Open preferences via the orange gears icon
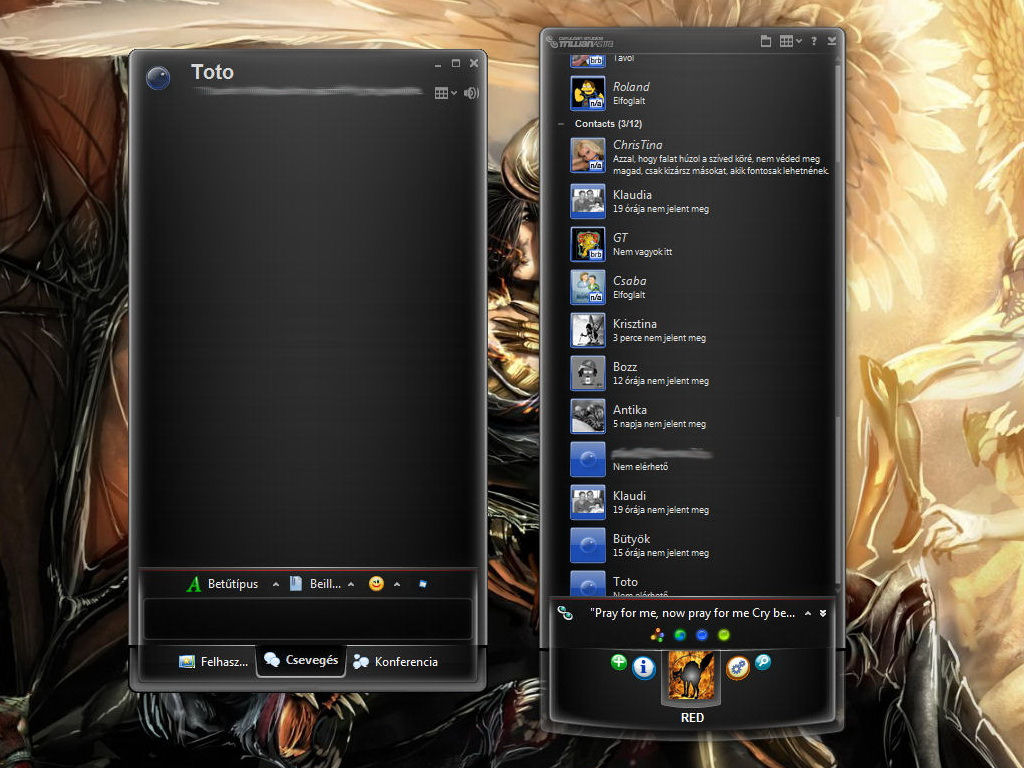The height and width of the screenshot is (768, 1024). point(738,667)
